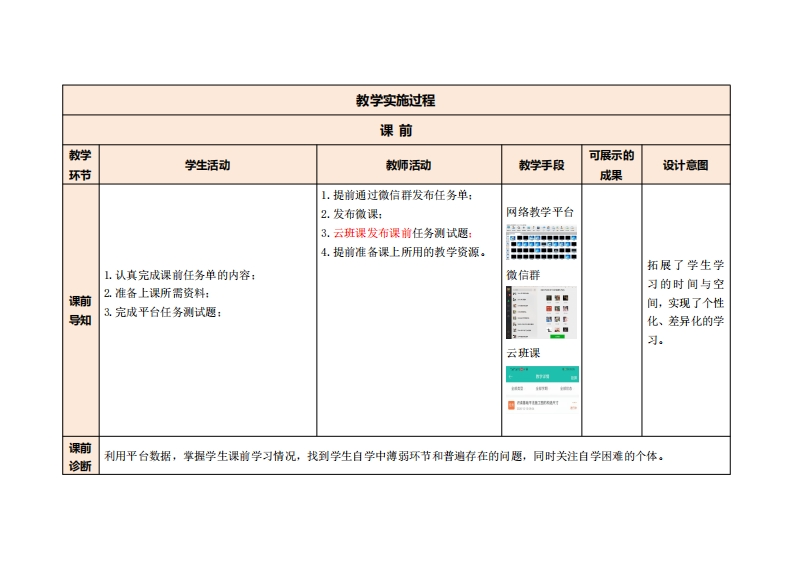This screenshot has width=793, height=561.
Task: Click the 教学实施过程 table title
Action: (x=395, y=101)
